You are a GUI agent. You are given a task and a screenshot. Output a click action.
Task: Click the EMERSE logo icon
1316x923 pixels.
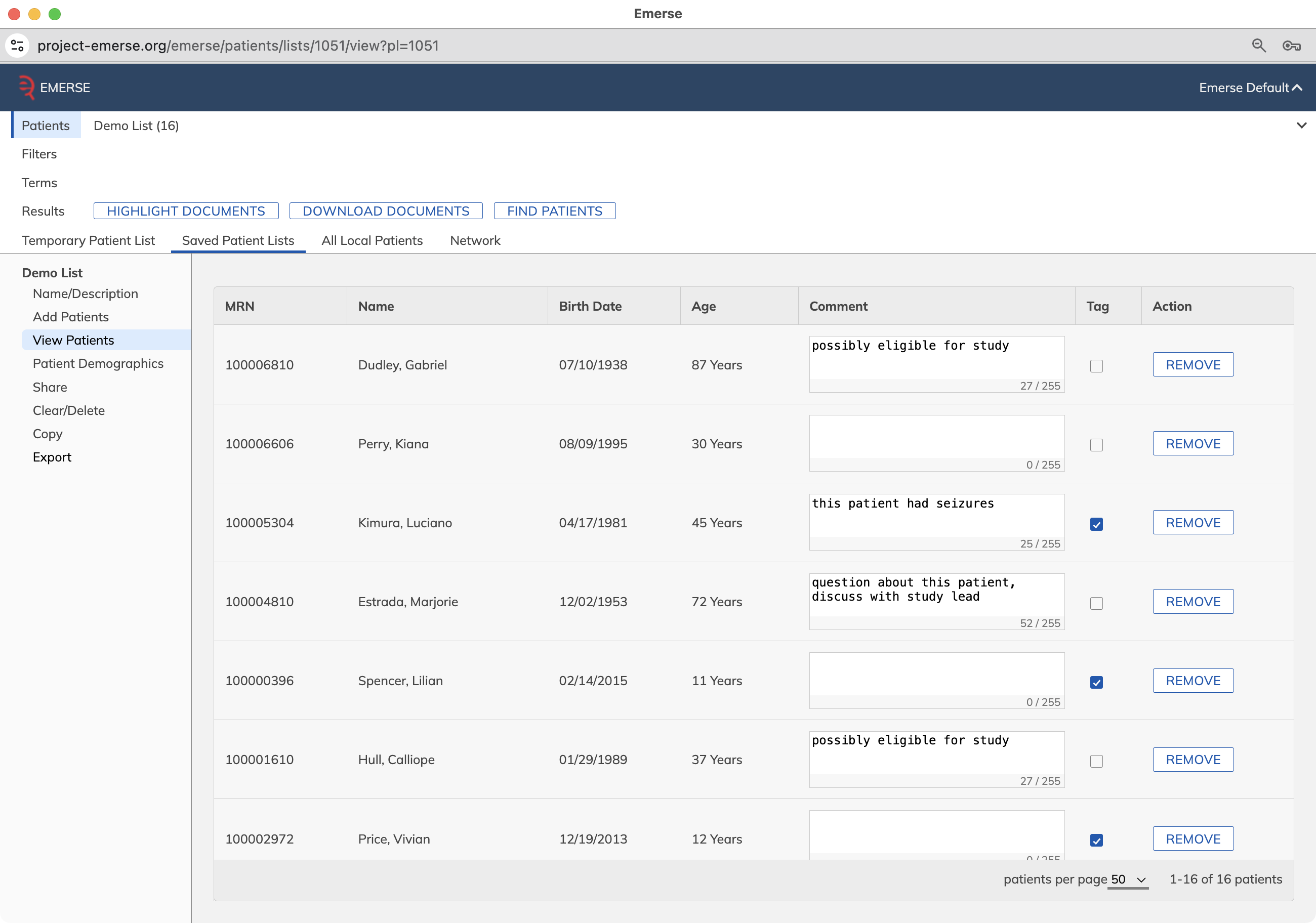26,88
